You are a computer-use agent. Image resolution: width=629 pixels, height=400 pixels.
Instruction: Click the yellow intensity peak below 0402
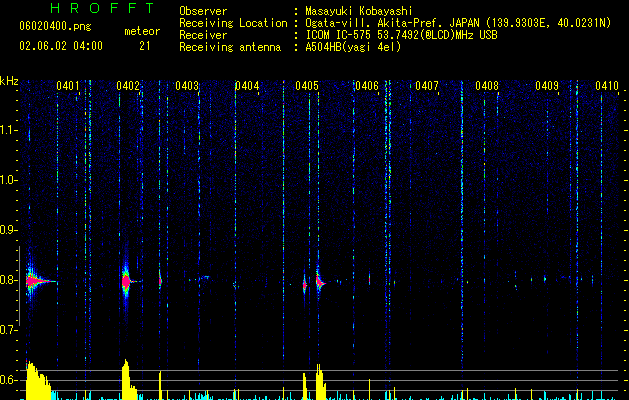click(128, 380)
